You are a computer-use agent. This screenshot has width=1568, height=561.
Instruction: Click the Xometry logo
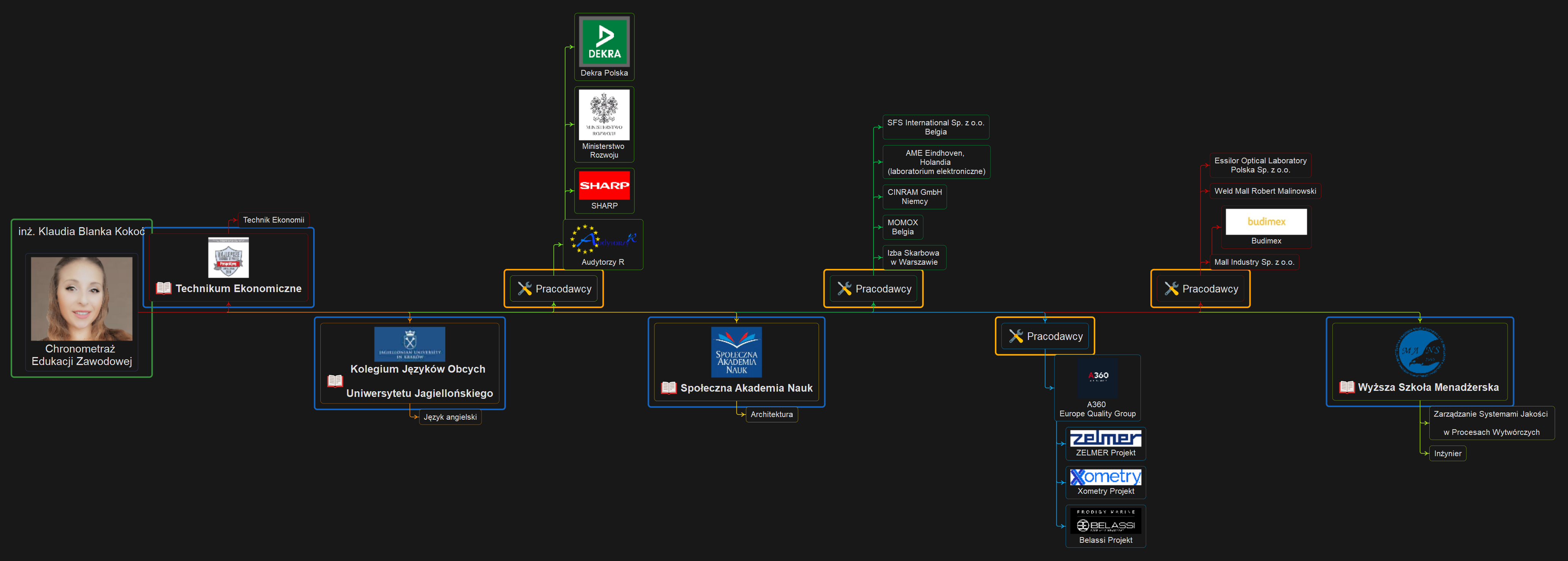[1106, 477]
